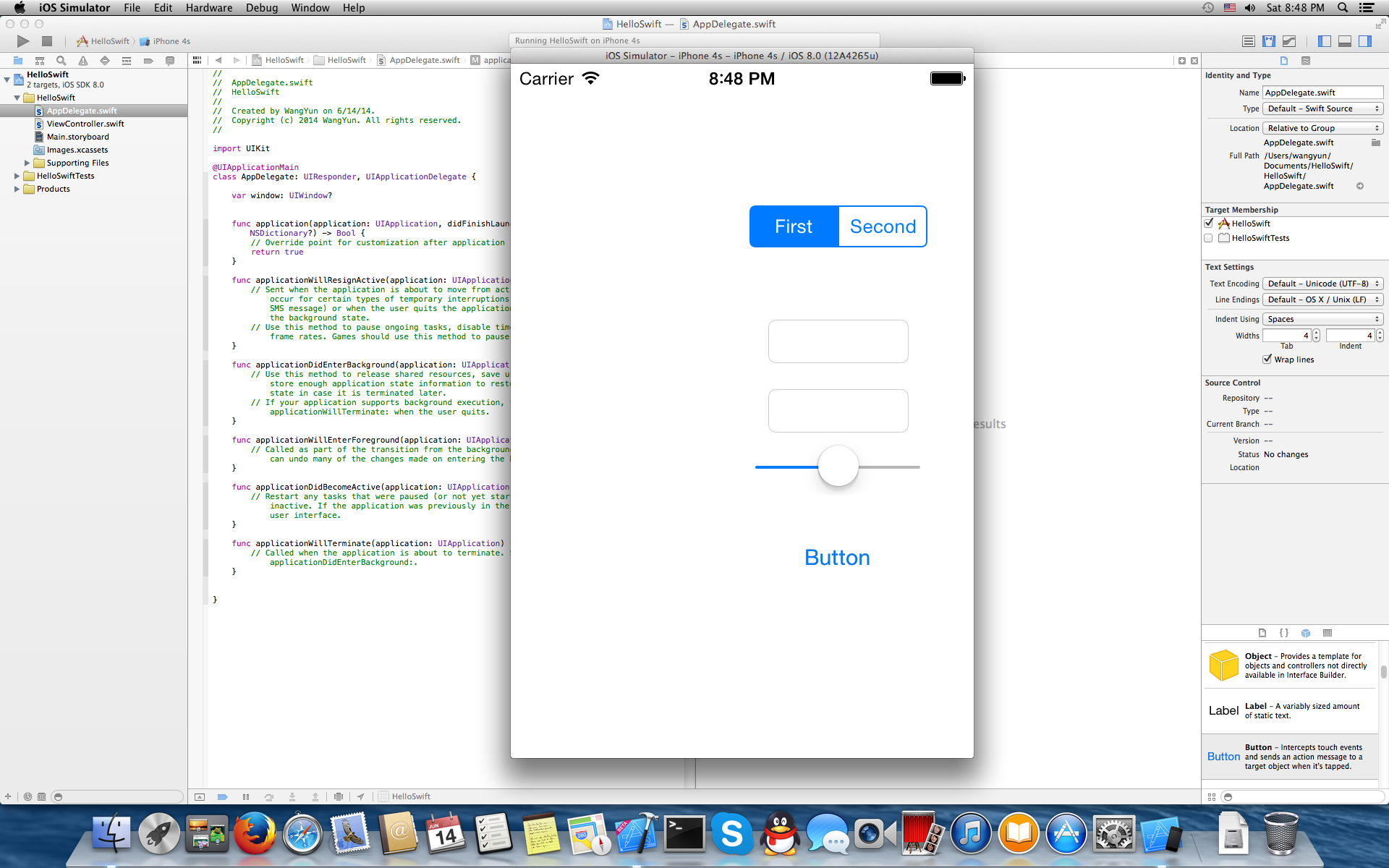Open the Symbol navigator
This screenshot has height=868, width=1389.
coord(40,61)
